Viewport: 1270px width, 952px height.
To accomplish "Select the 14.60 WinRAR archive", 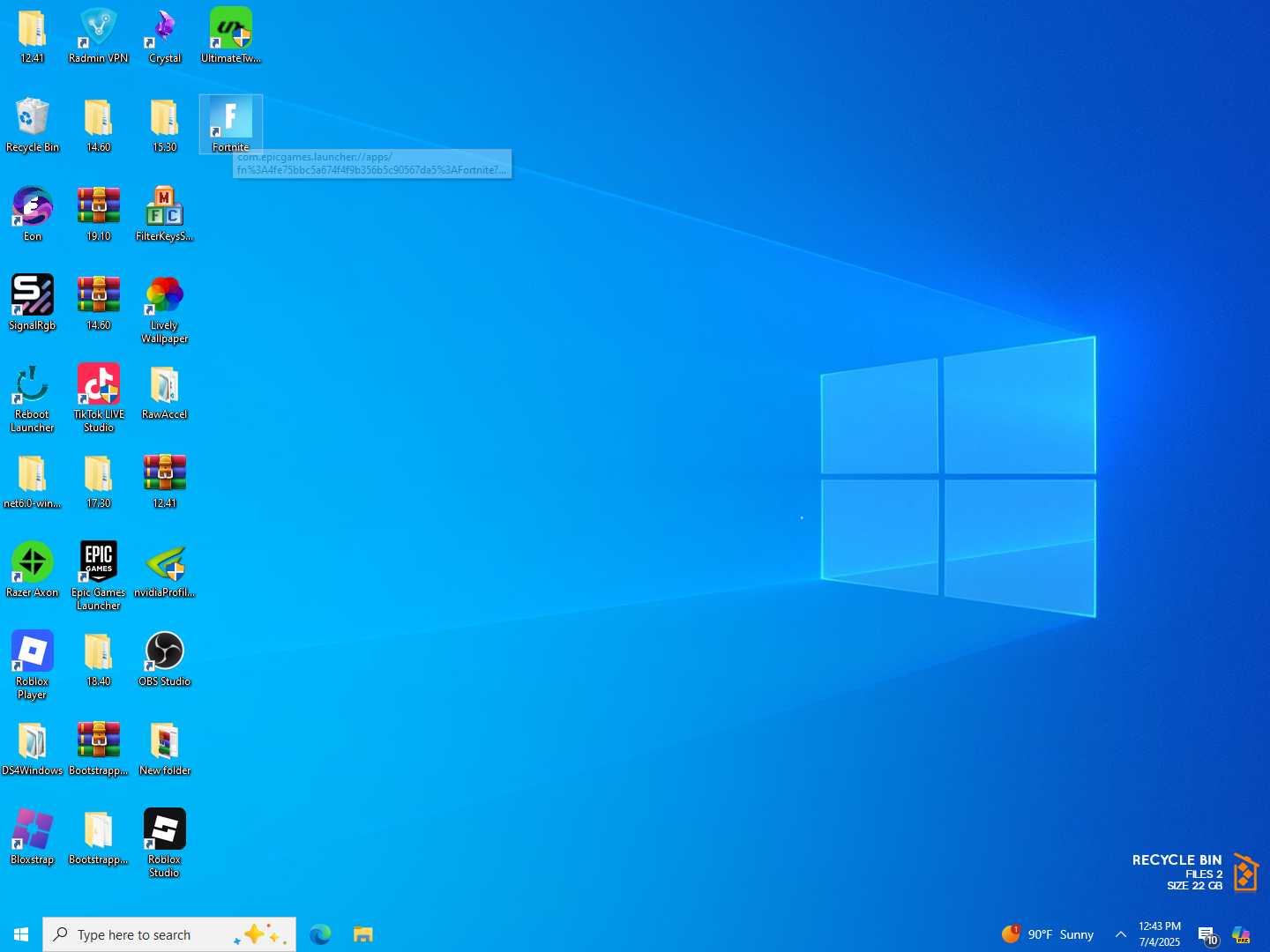I will (99, 303).
